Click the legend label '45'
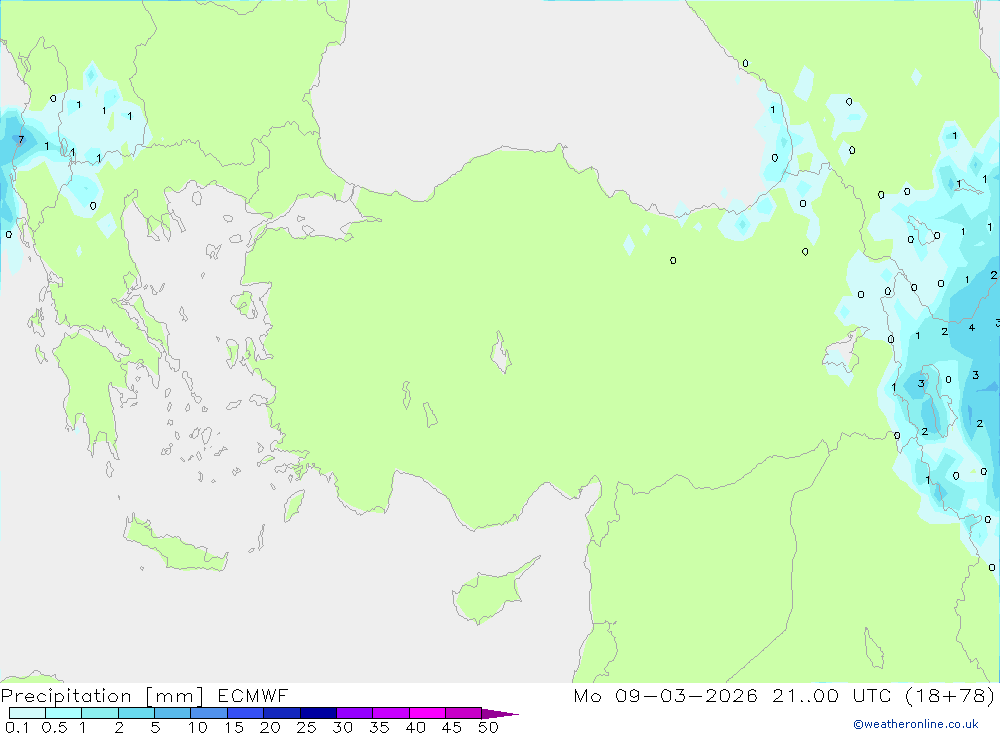The width and height of the screenshot is (1000, 733). 452,727
